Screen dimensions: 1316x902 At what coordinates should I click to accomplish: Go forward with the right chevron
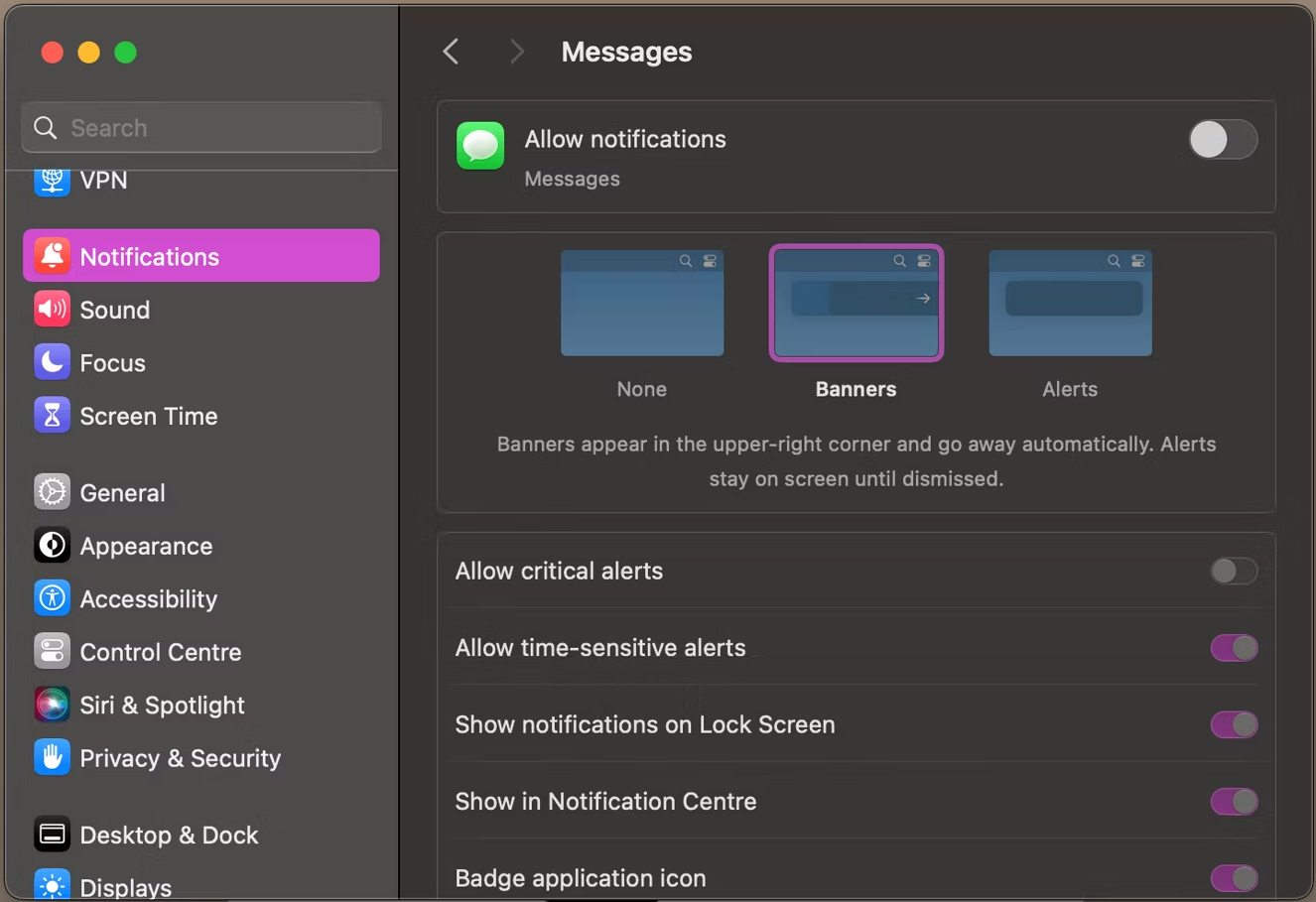pyautogui.click(x=516, y=52)
